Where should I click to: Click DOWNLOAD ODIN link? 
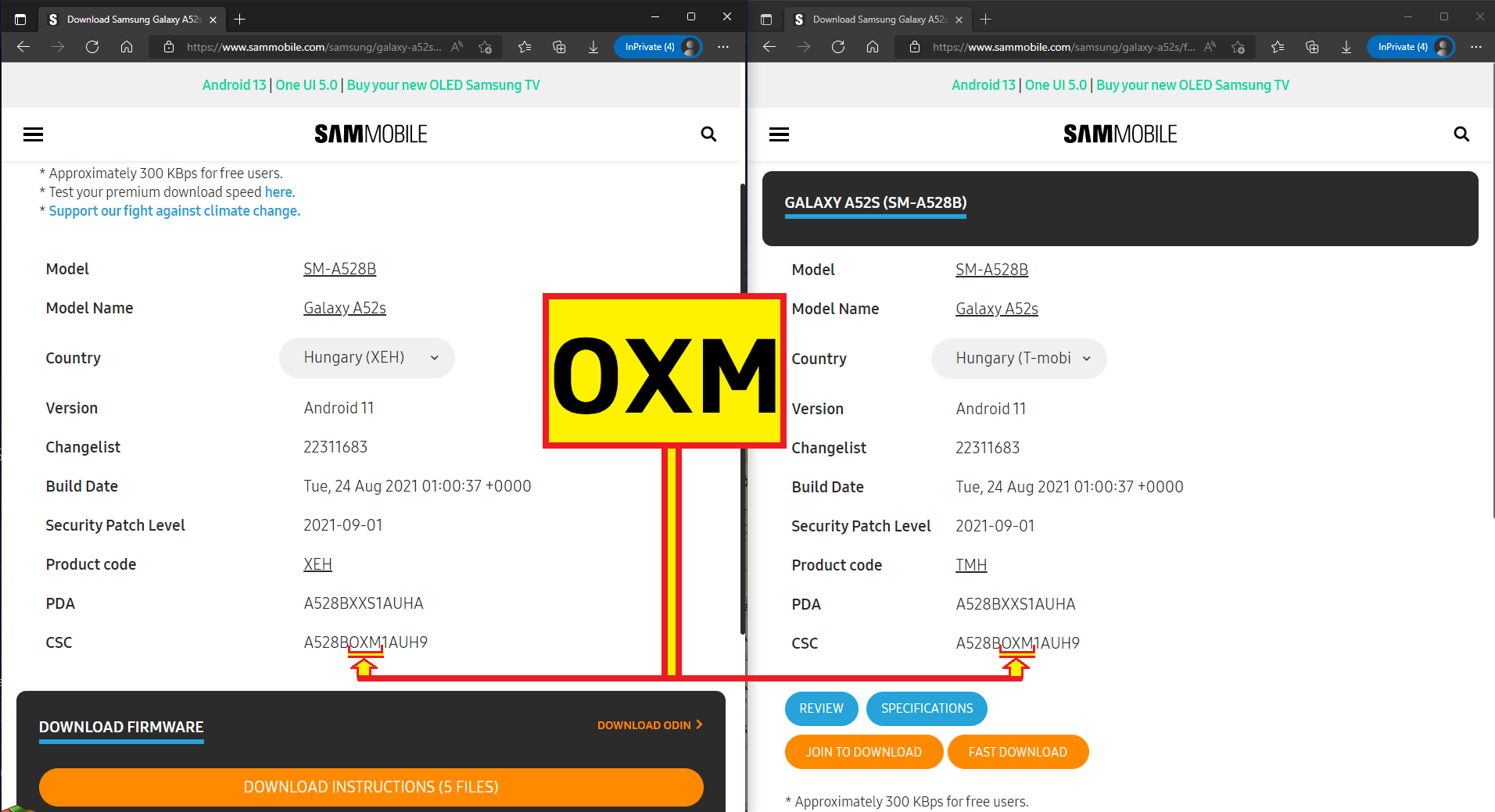point(650,725)
